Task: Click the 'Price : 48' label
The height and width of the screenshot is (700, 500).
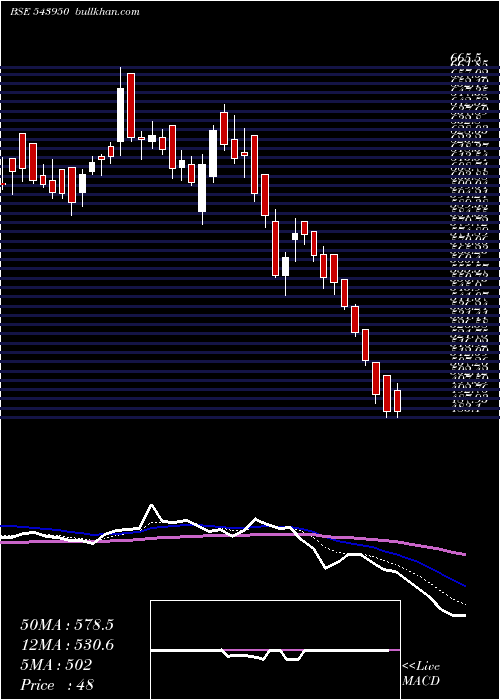Action: [57, 684]
